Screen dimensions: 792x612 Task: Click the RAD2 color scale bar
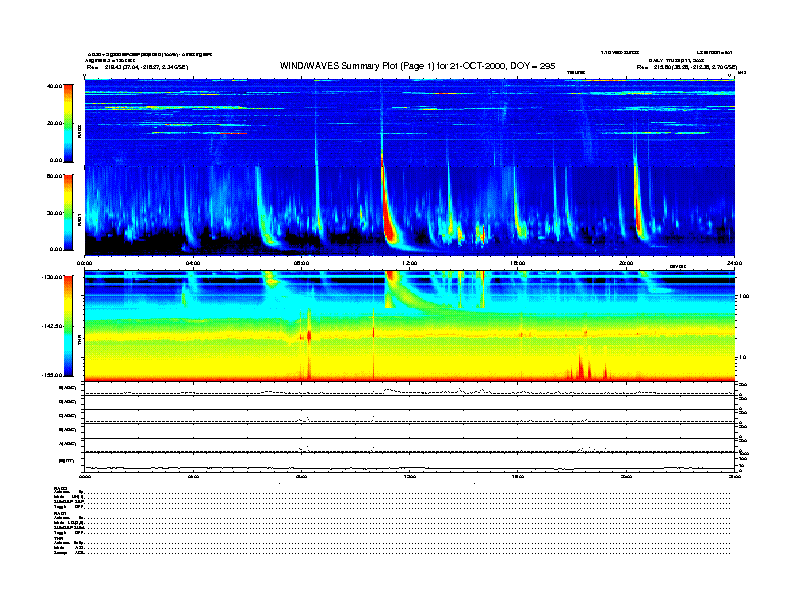point(68,124)
